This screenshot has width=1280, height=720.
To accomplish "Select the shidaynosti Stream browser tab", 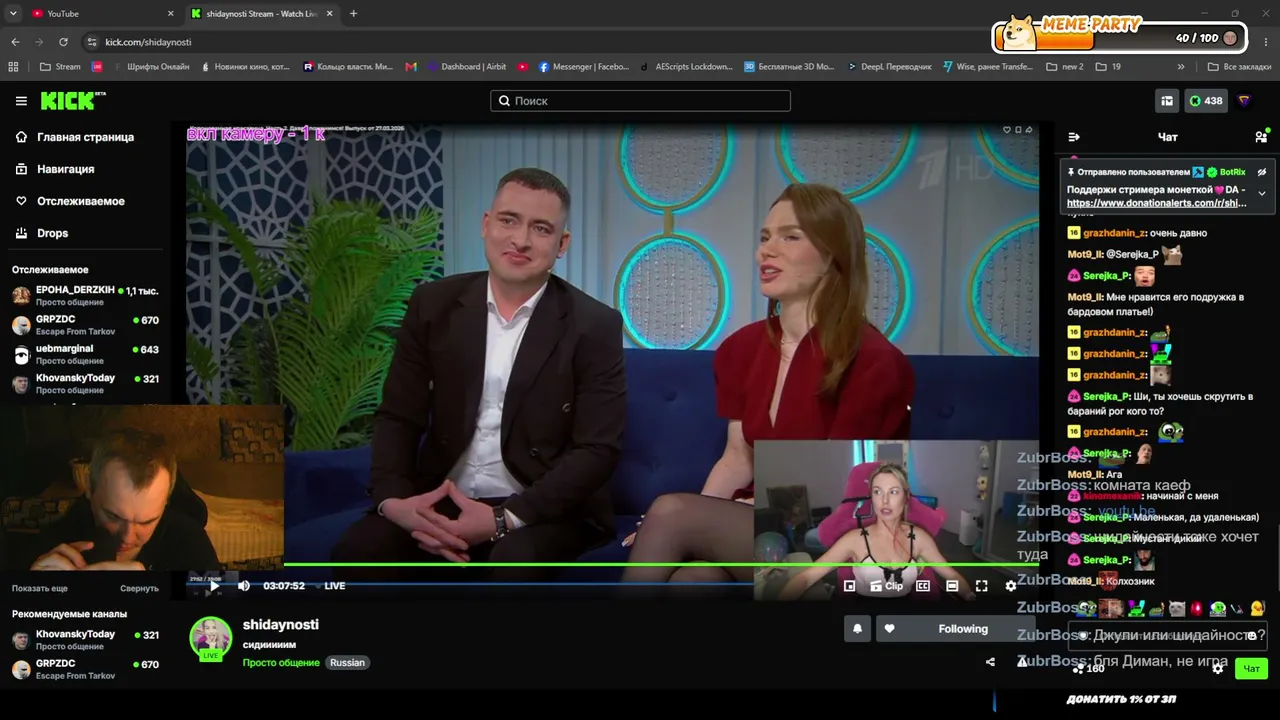I will (x=262, y=14).
